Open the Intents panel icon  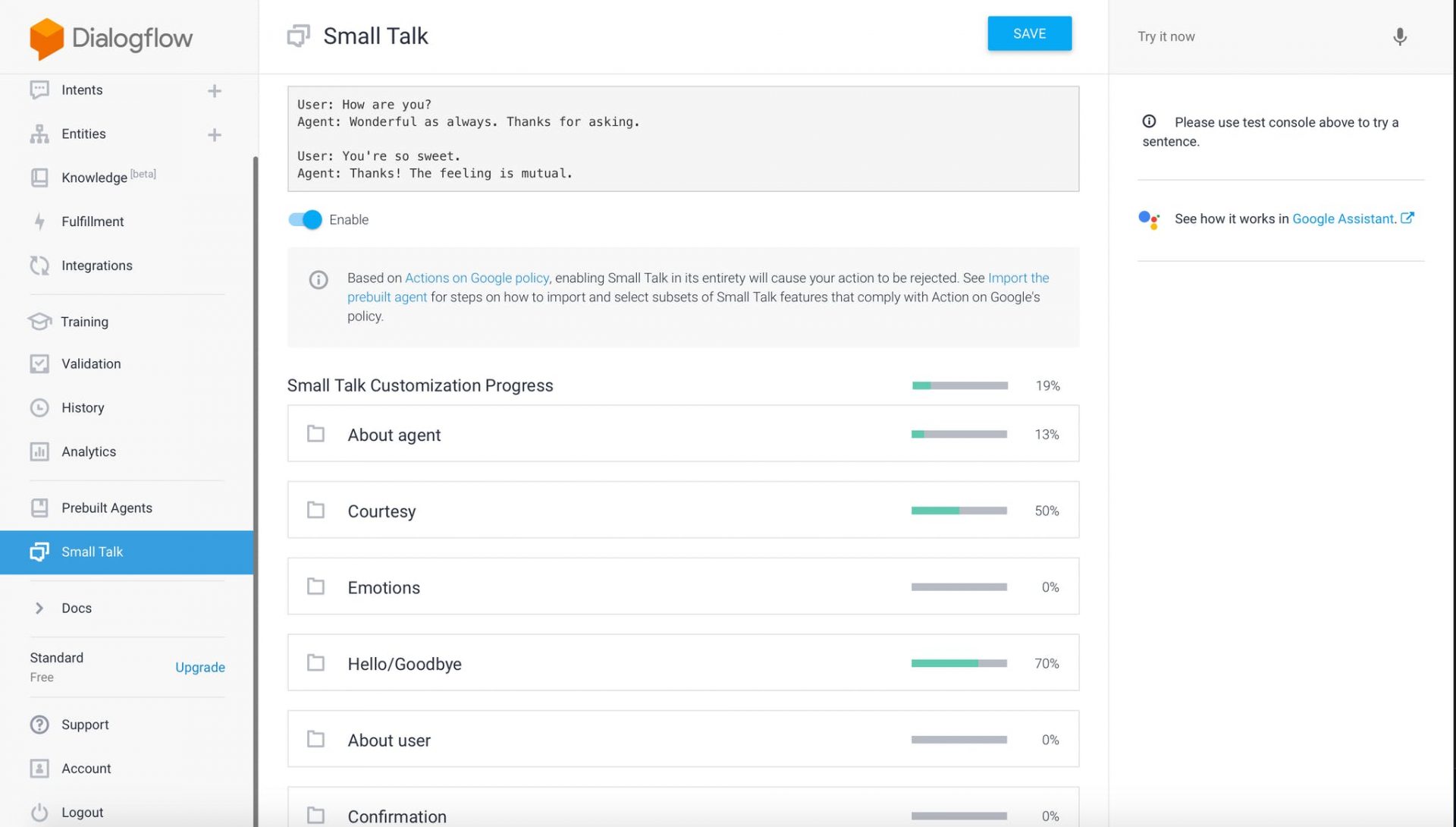click(39, 90)
